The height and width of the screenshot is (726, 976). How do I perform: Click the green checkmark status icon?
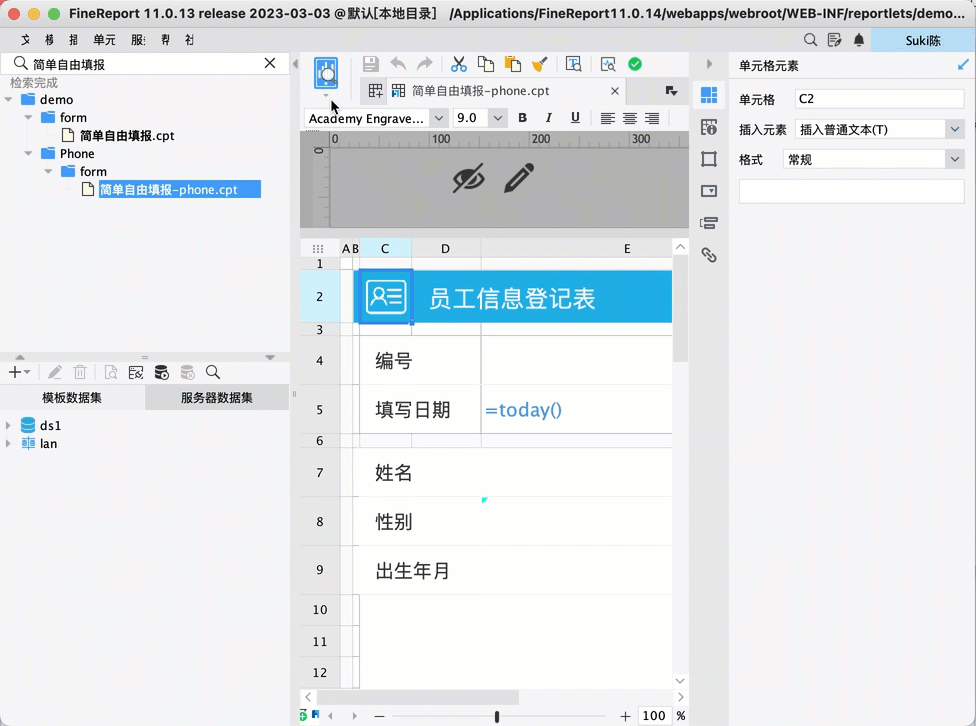click(x=635, y=64)
